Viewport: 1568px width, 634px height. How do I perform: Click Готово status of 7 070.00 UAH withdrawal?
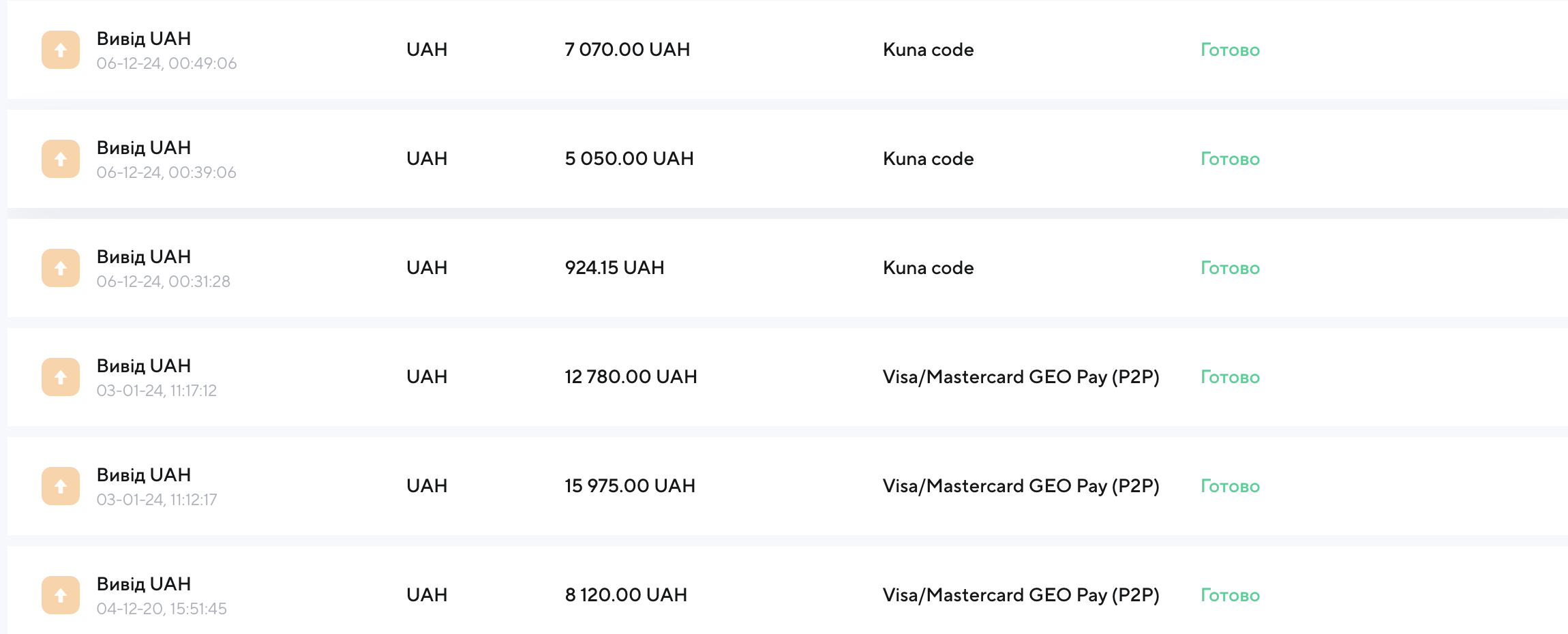[1230, 50]
